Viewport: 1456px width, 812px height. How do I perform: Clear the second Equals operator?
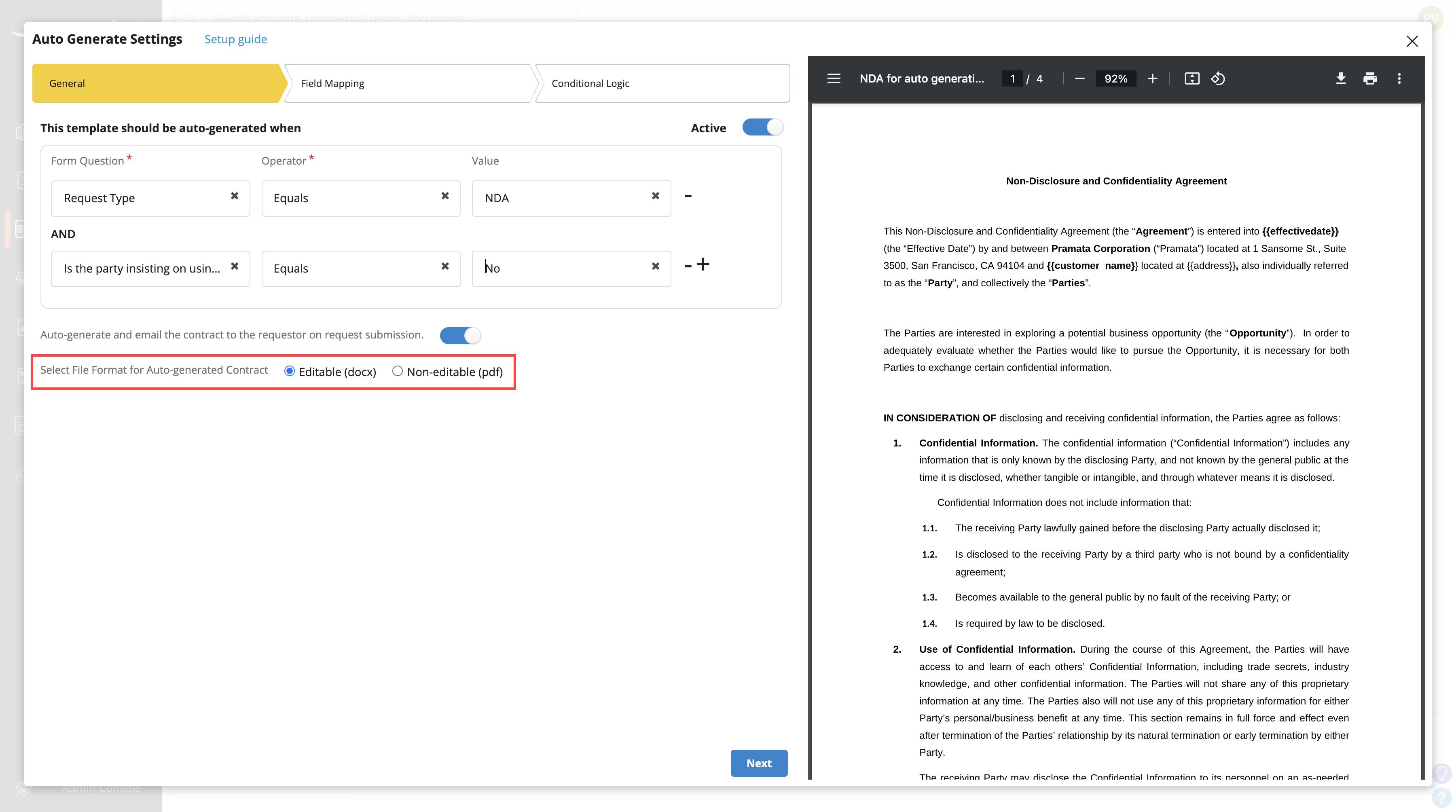[x=445, y=266]
